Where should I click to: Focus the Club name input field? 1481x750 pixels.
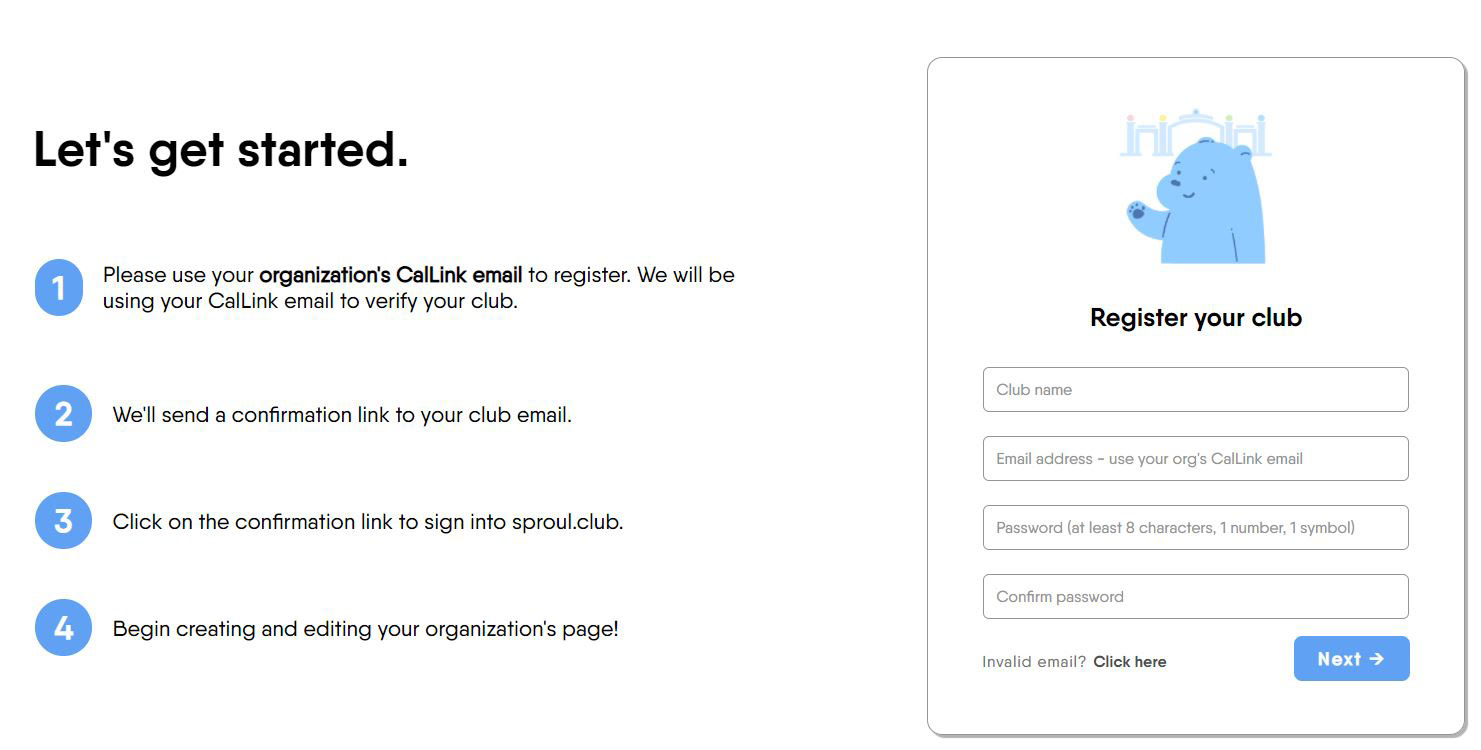pos(1195,390)
